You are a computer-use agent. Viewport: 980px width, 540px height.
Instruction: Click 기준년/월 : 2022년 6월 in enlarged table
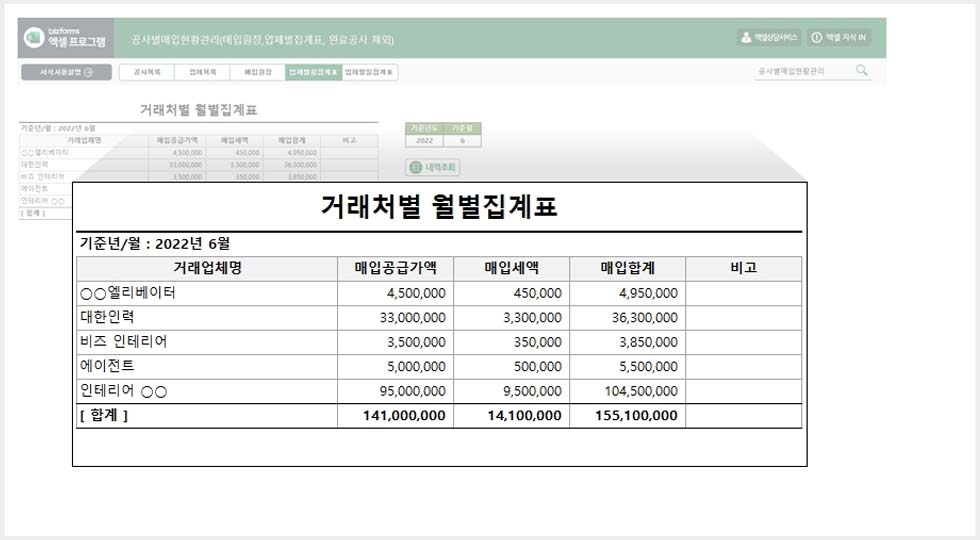tap(155, 244)
